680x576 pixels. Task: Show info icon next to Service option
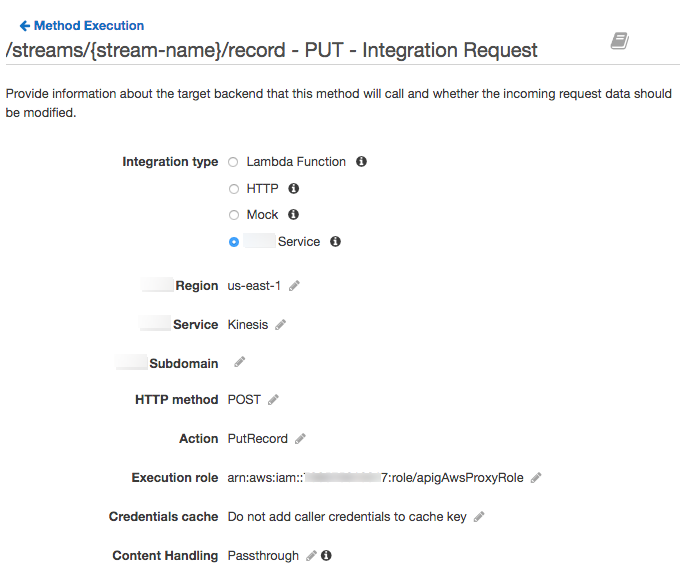tap(336, 241)
